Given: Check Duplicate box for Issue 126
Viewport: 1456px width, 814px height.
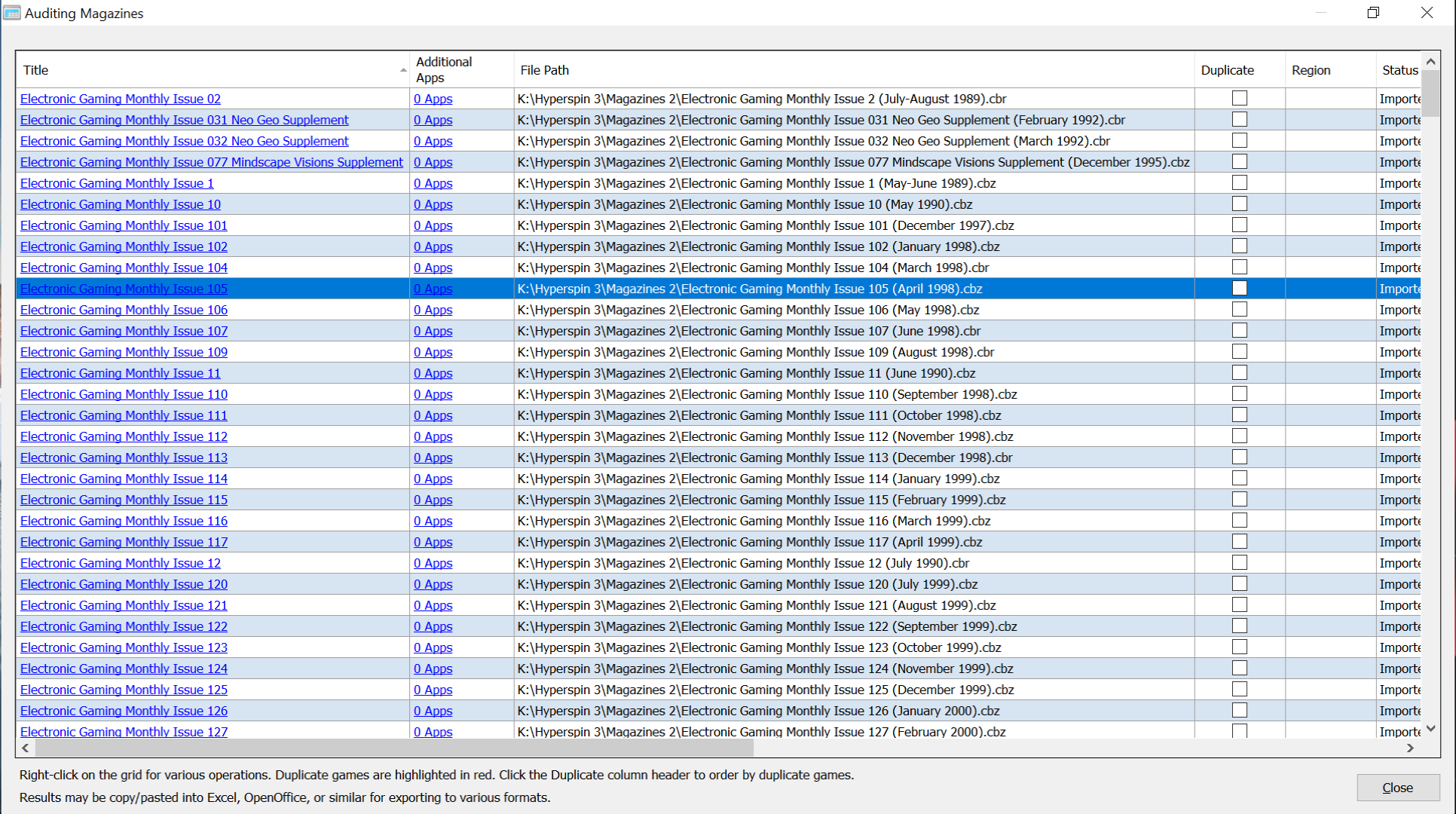Looking at the screenshot, I should 1239,710.
